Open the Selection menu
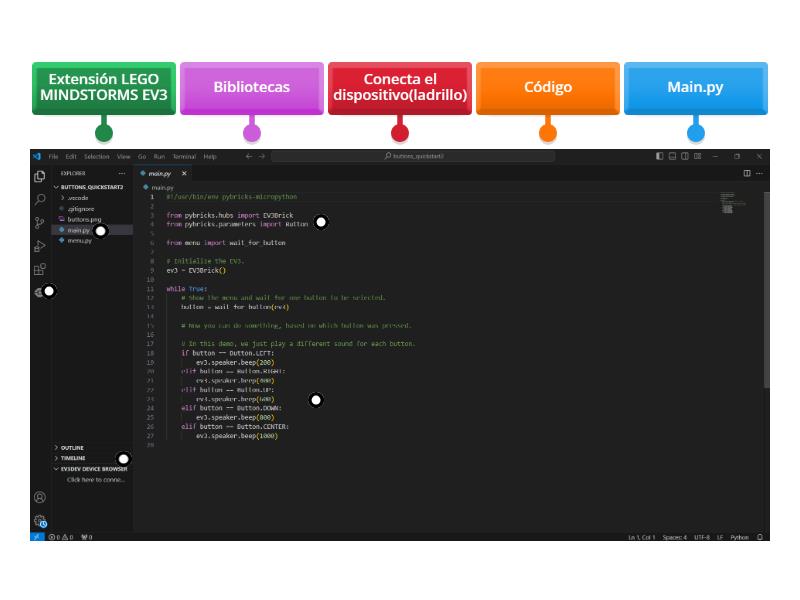This screenshot has height=600, width=800. click(97, 156)
